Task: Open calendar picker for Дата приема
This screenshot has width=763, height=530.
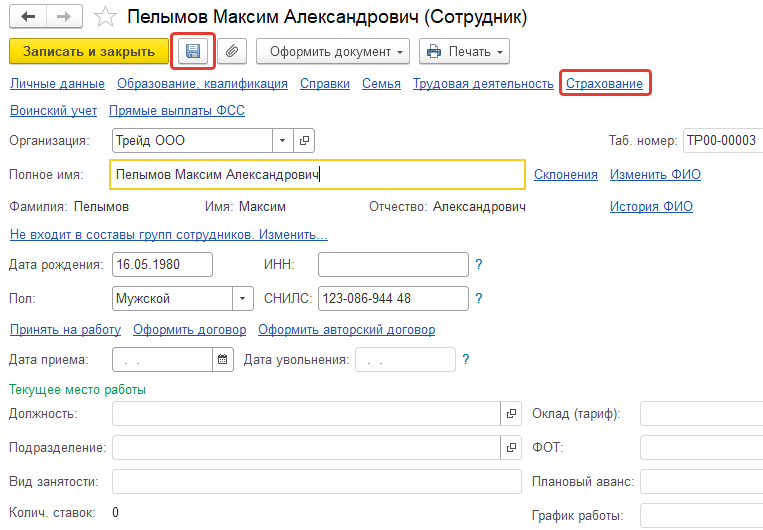Action: pos(223,359)
